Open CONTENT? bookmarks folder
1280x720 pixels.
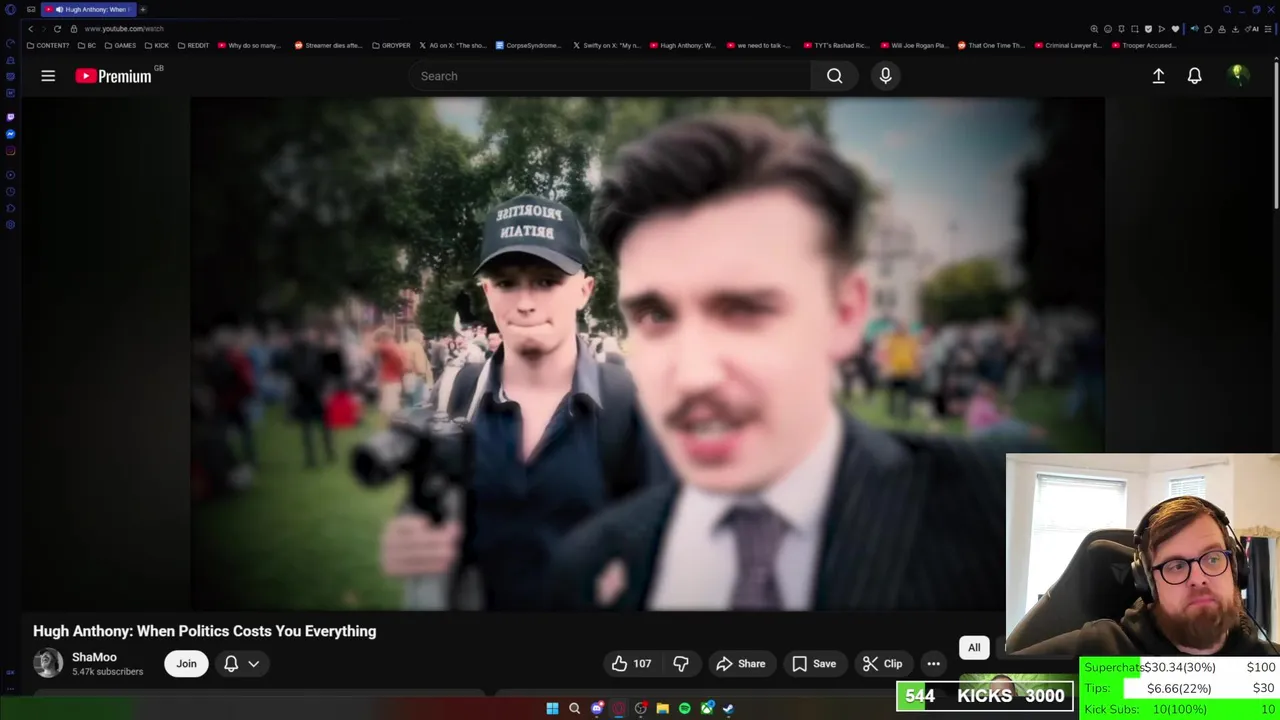[48, 45]
